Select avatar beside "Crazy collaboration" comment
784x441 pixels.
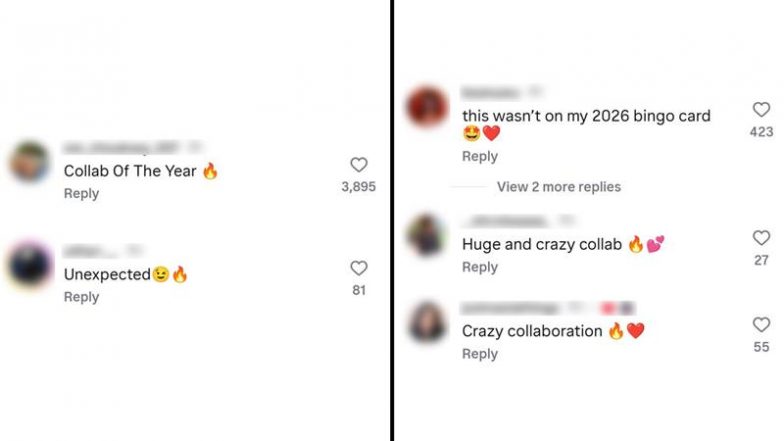coord(428,323)
